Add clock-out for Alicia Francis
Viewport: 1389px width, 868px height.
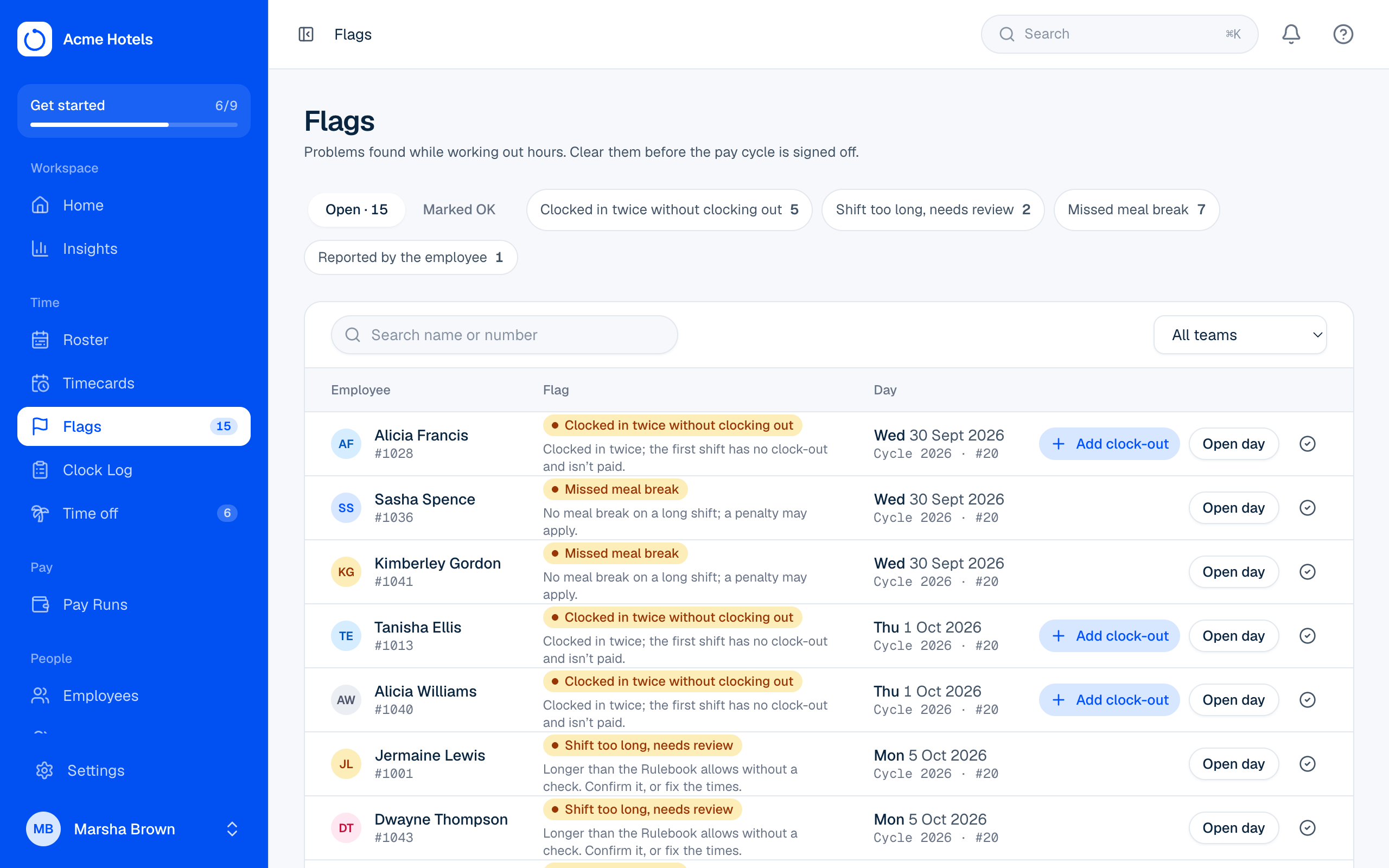pos(1109,444)
